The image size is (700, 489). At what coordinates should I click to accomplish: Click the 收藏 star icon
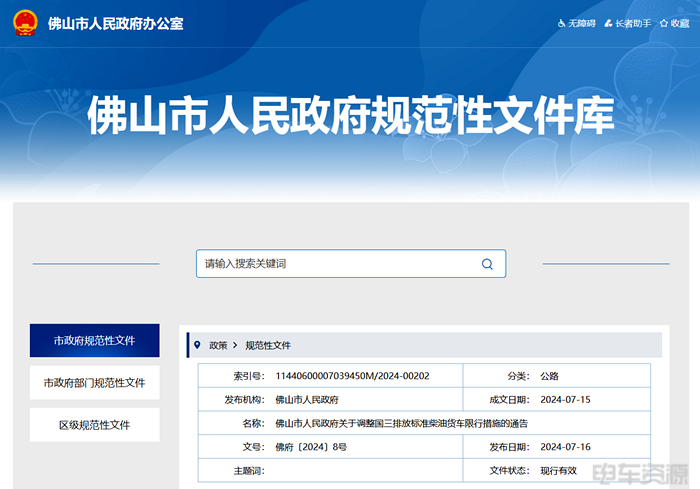point(664,22)
